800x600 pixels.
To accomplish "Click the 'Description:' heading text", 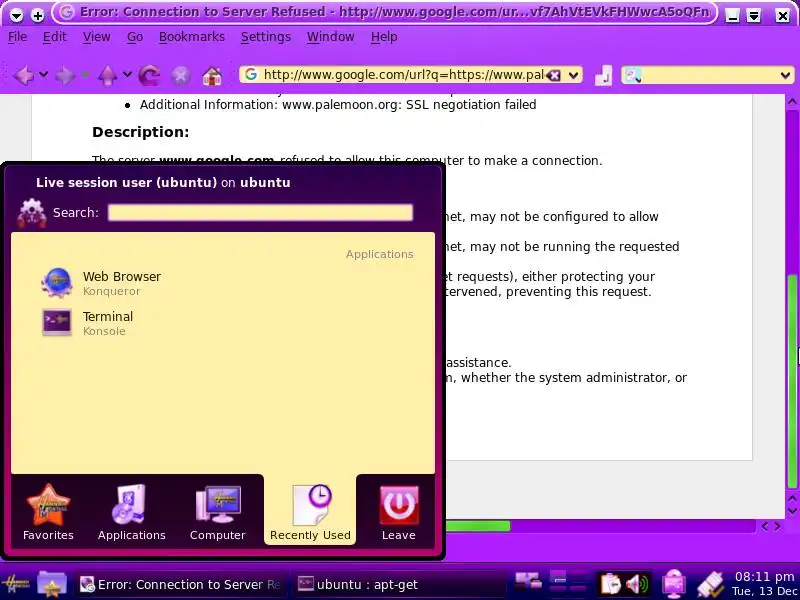I will click(140, 132).
